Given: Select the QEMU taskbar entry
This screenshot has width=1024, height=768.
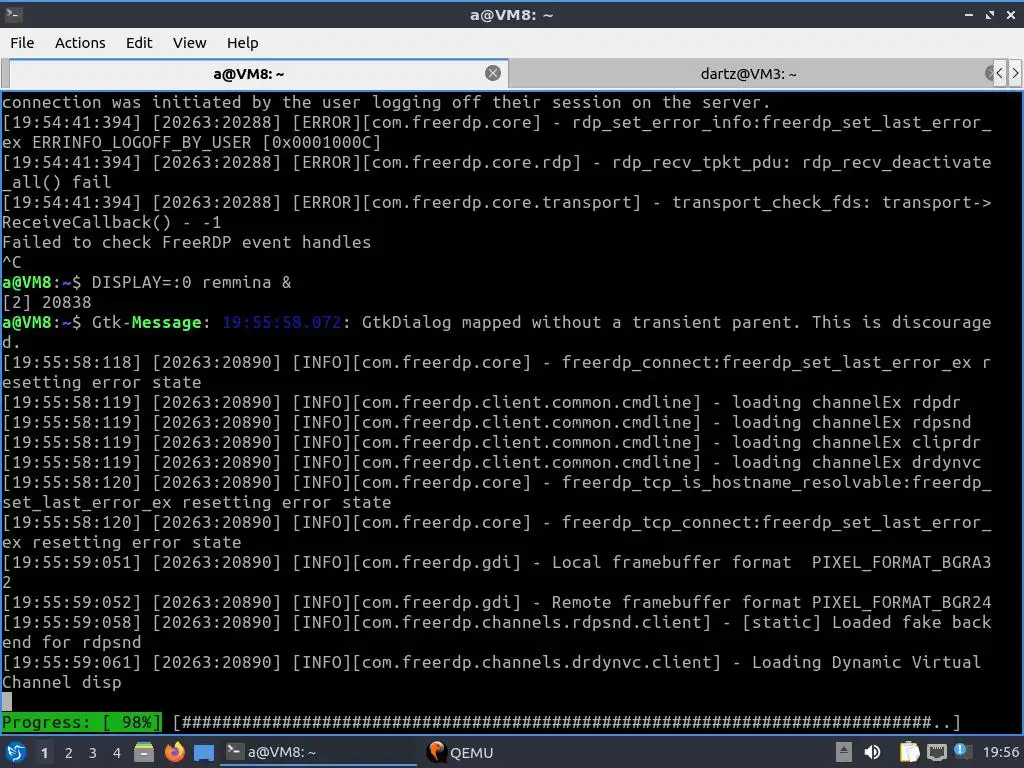Looking at the screenshot, I should (x=460, y=752).
